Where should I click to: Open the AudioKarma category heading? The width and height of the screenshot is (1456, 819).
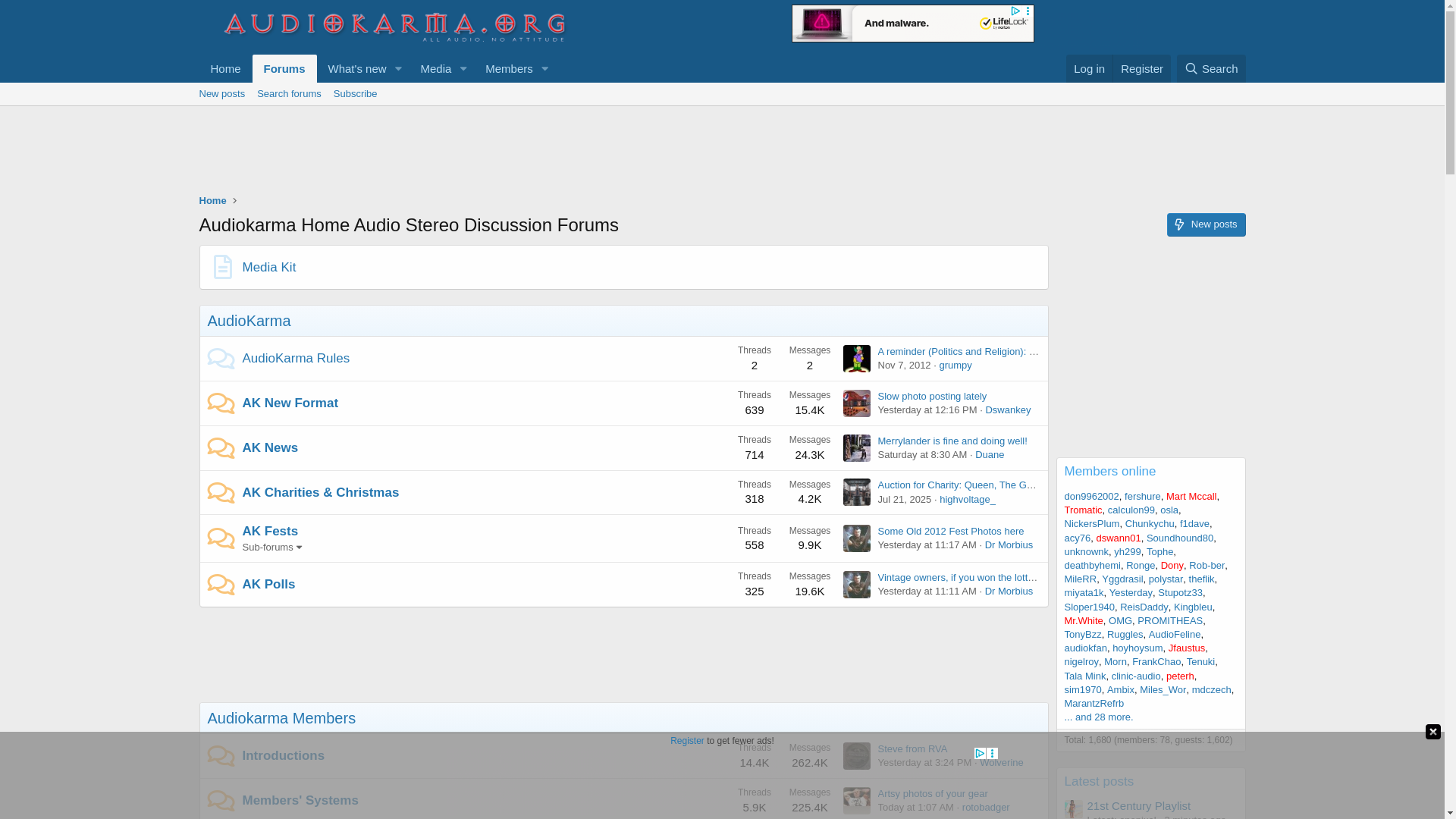tap(249, 321)
